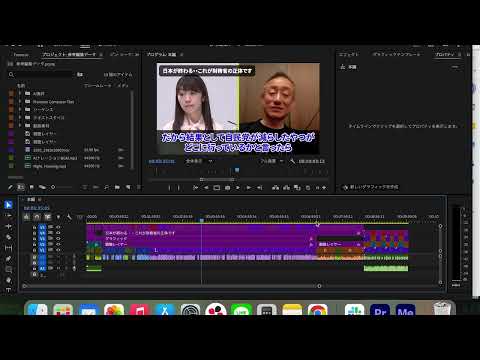Open playback resolution dropdown フル画質
Image resolution: width=480 pixels, height=360 pixels.
click(272, 161)
